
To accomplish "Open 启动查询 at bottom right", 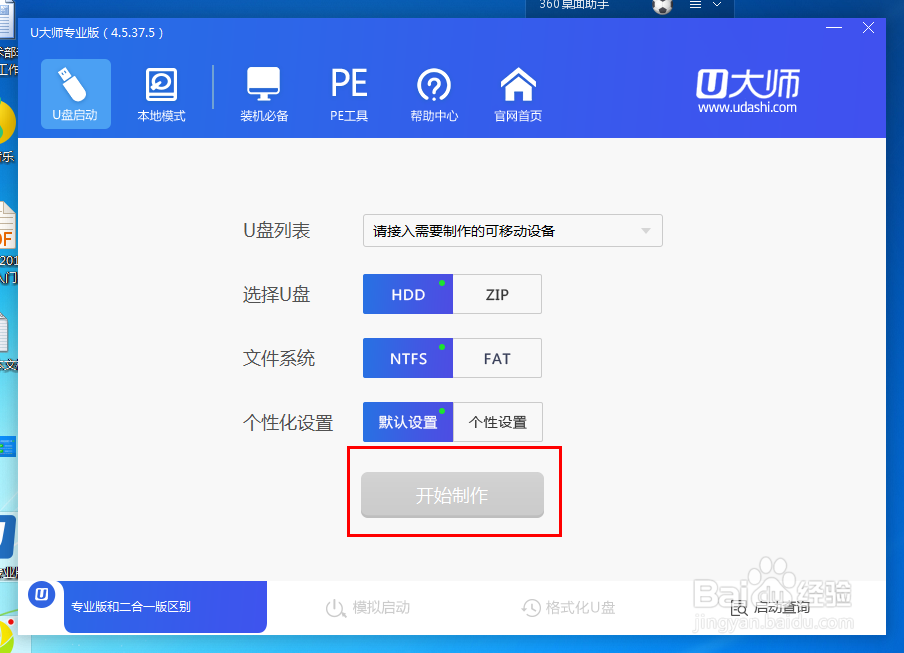I will point(770,607).
